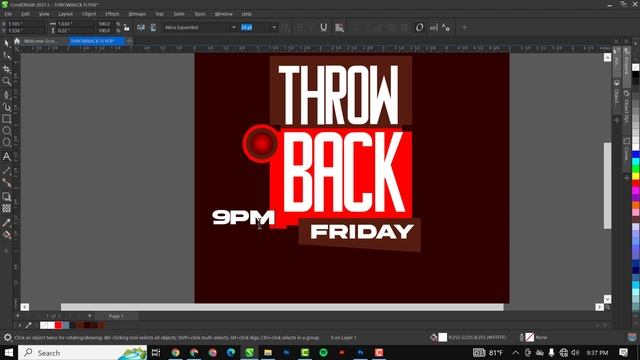Image resolution: width=640 pixels, height=360 pixels.
Task: Select the Zoom magnifier tool
Action: (x=7, y=81)
